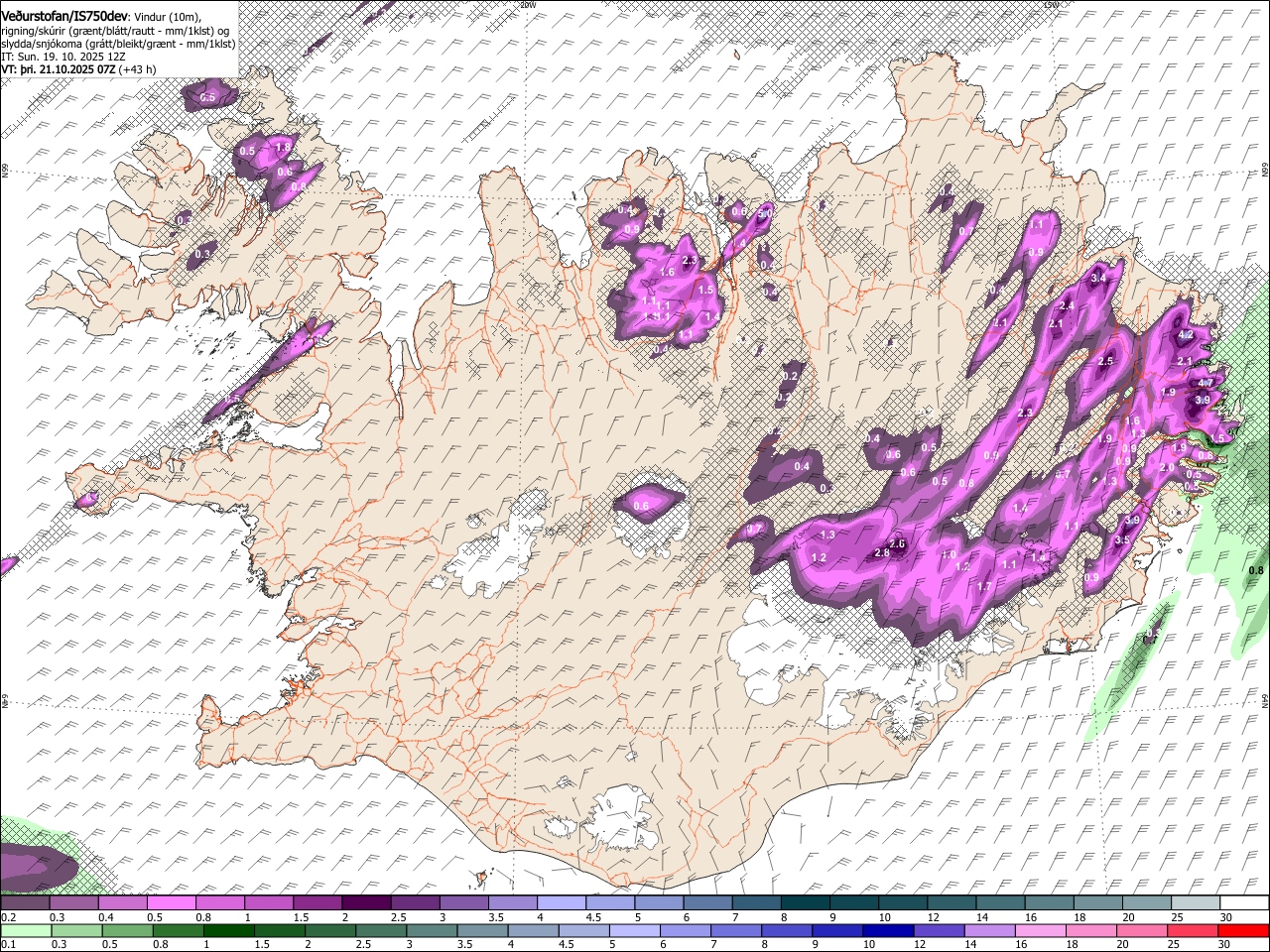Pick the bright red 30 swatch, lower legend row
The height and width of the screenshot is (952, 1270).
1243,930
